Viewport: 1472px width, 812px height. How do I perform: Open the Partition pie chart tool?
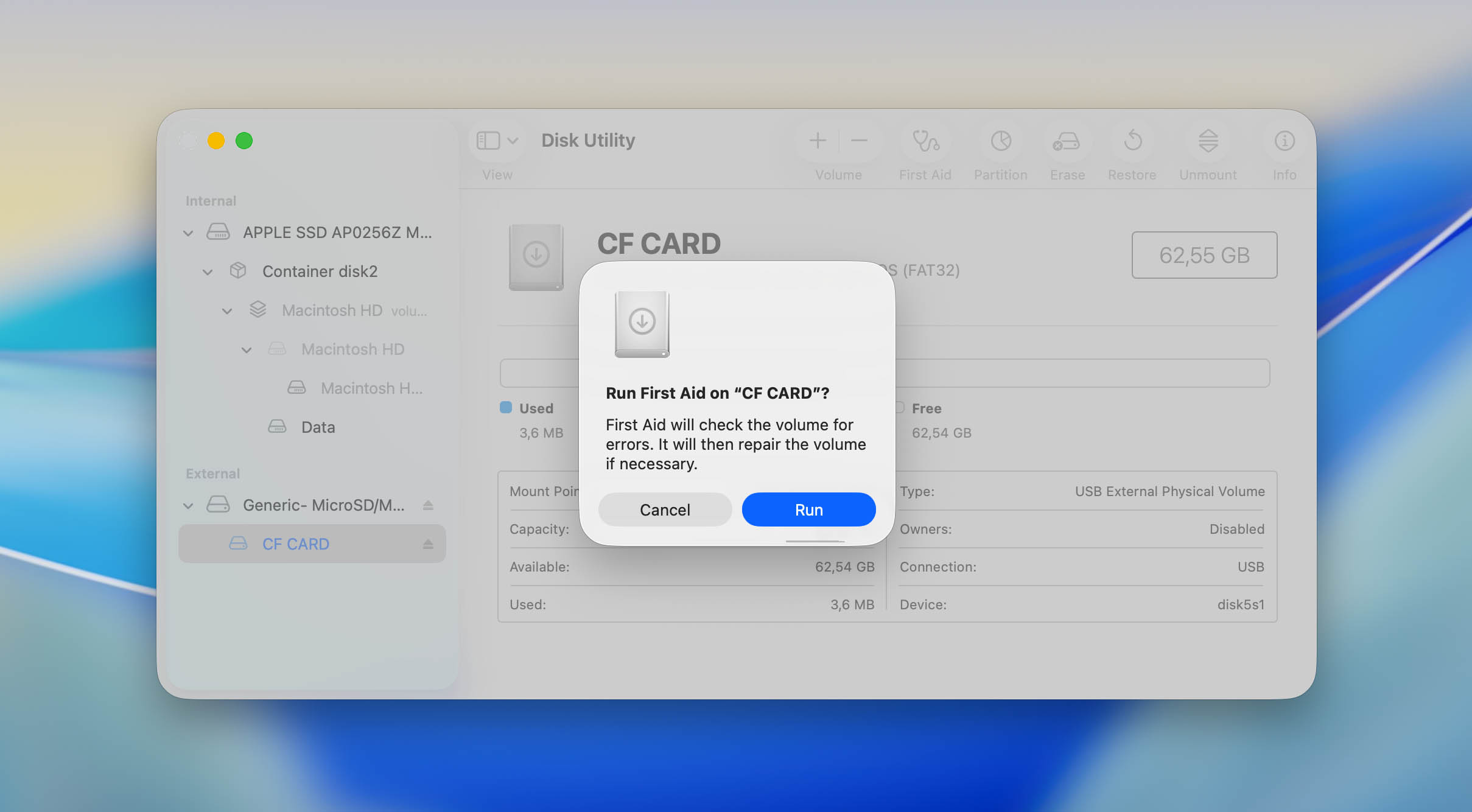click(1000, 141)
